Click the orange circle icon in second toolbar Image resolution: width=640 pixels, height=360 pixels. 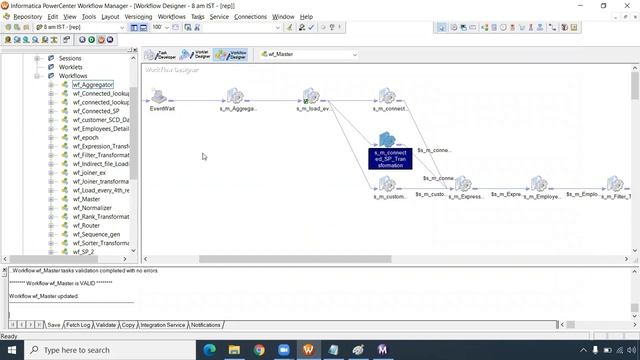[x=101, y=40]
